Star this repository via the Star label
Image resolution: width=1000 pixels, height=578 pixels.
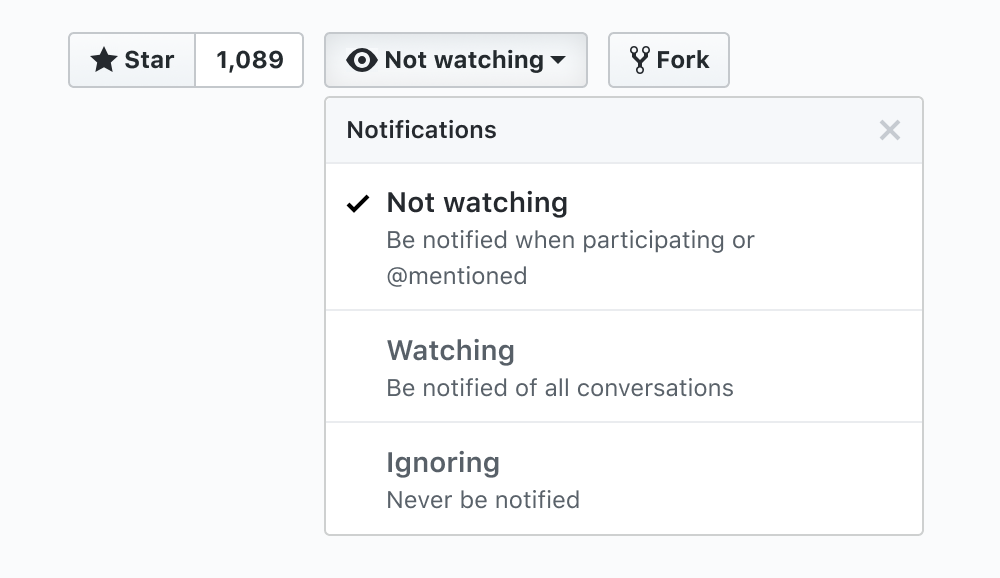coord(150,60)
